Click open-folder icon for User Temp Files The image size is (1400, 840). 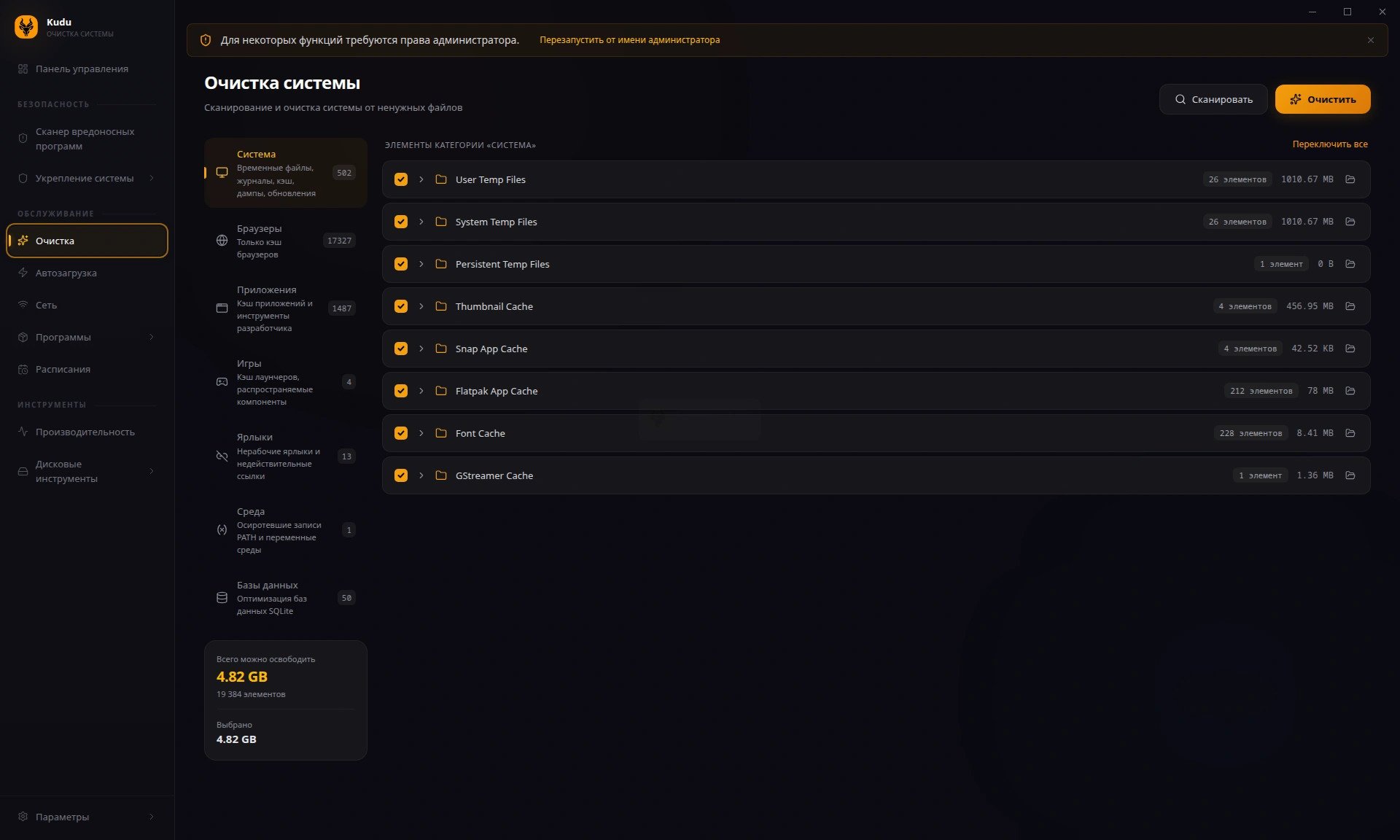click(1350, 179)
